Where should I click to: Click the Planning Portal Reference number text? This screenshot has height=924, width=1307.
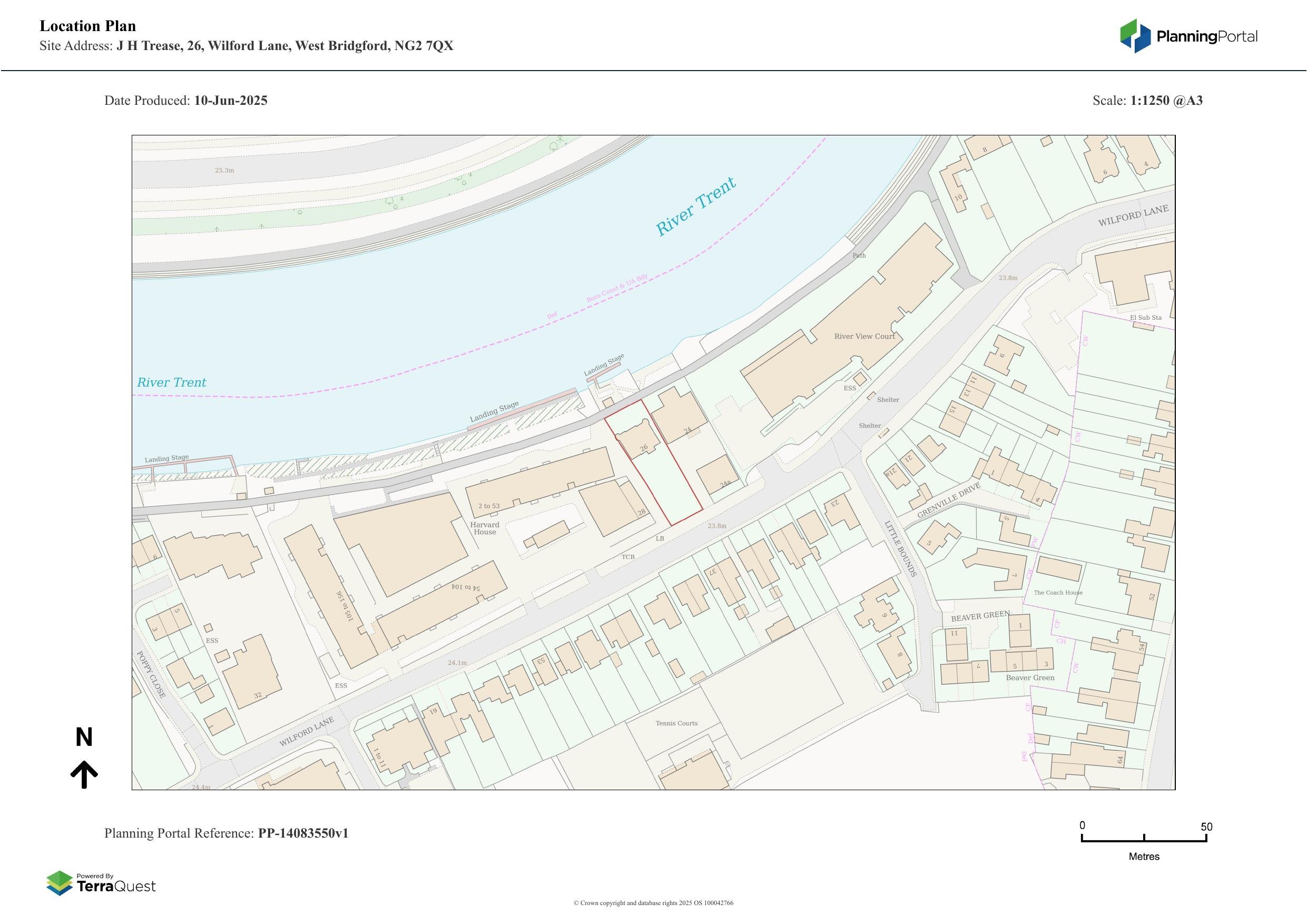pos(303,833)
